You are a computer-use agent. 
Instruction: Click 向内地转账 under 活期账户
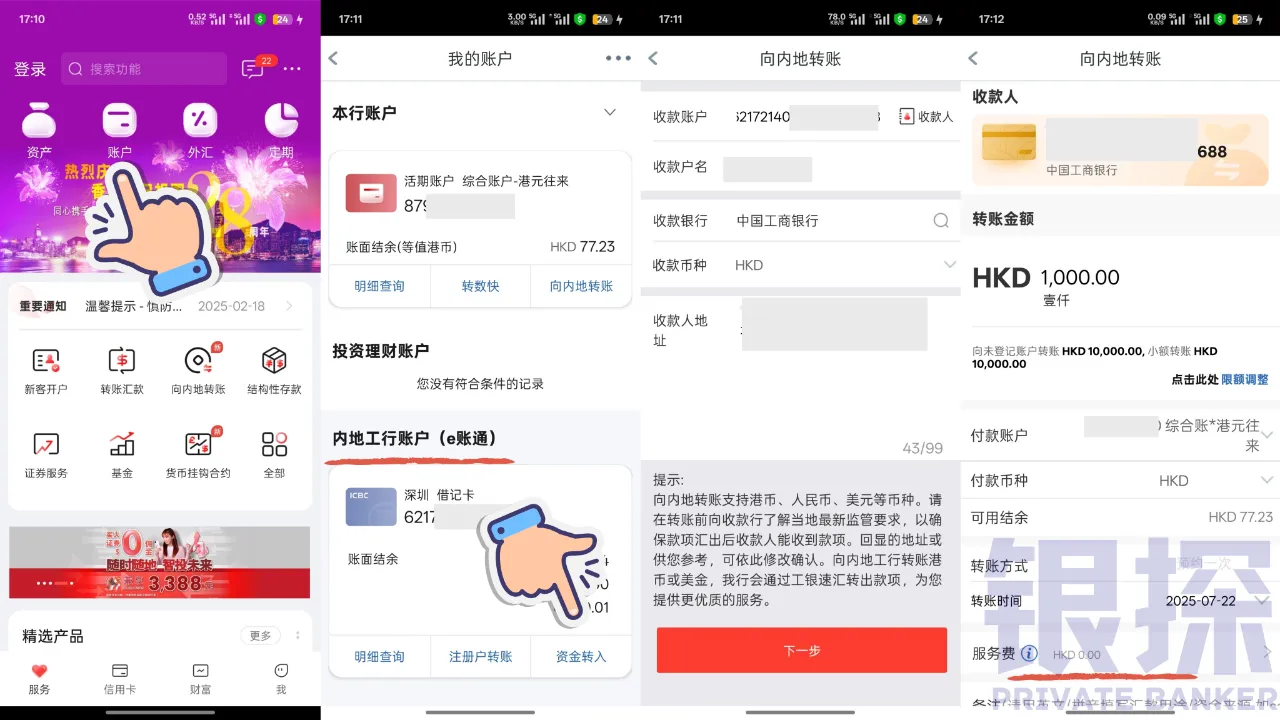pyautogui.click(x=581, y=286)
